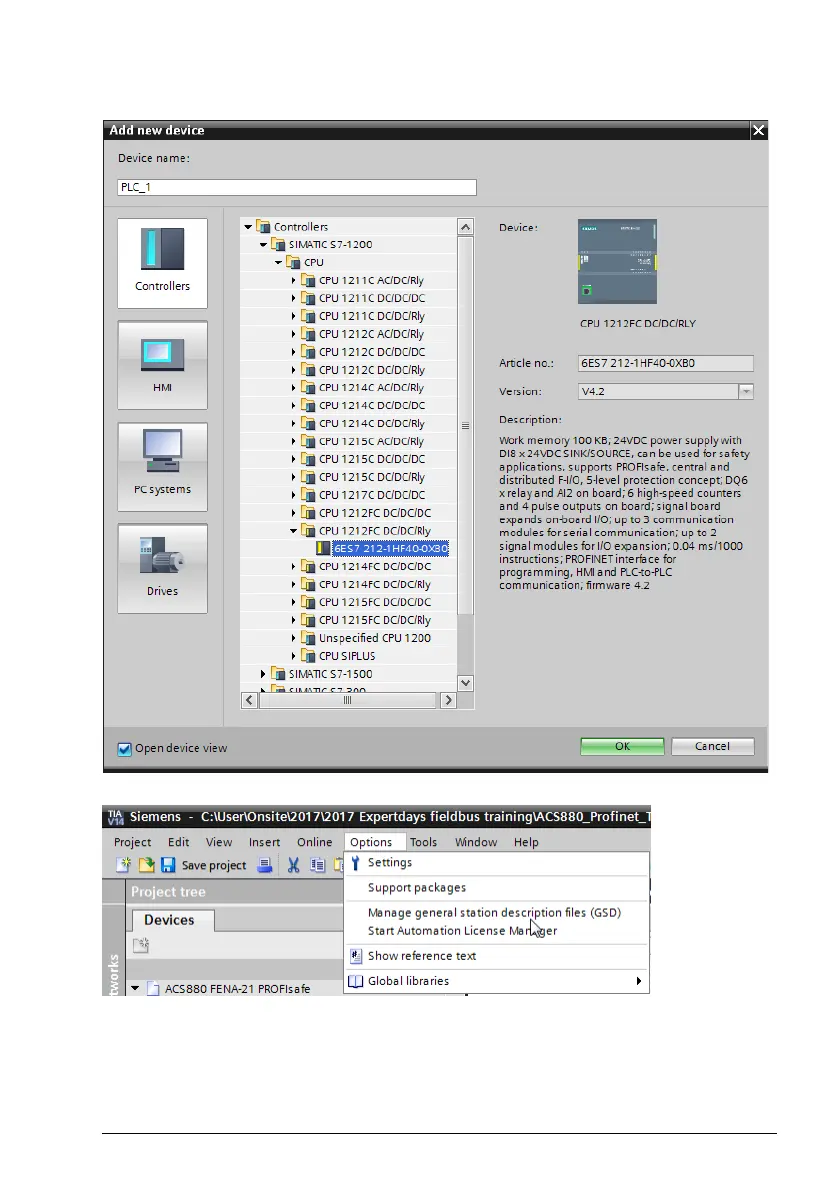Collapse the CPU folder node
This screenshot has height=1190, width=840.
278,263
